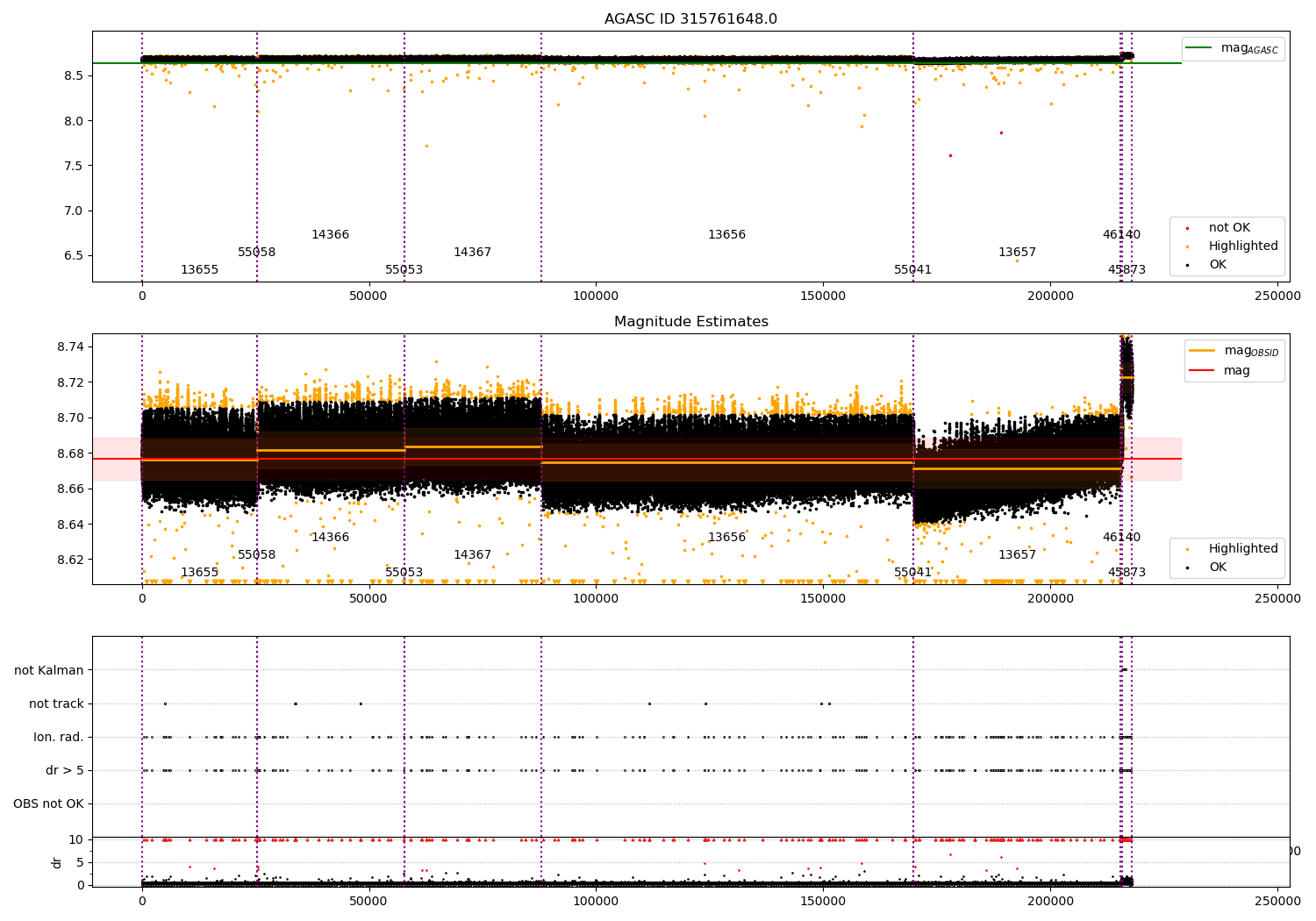
Task: Click x-axis tick 200000 under middle plot
Action: pyautogui.click(x=1050, y=599)
